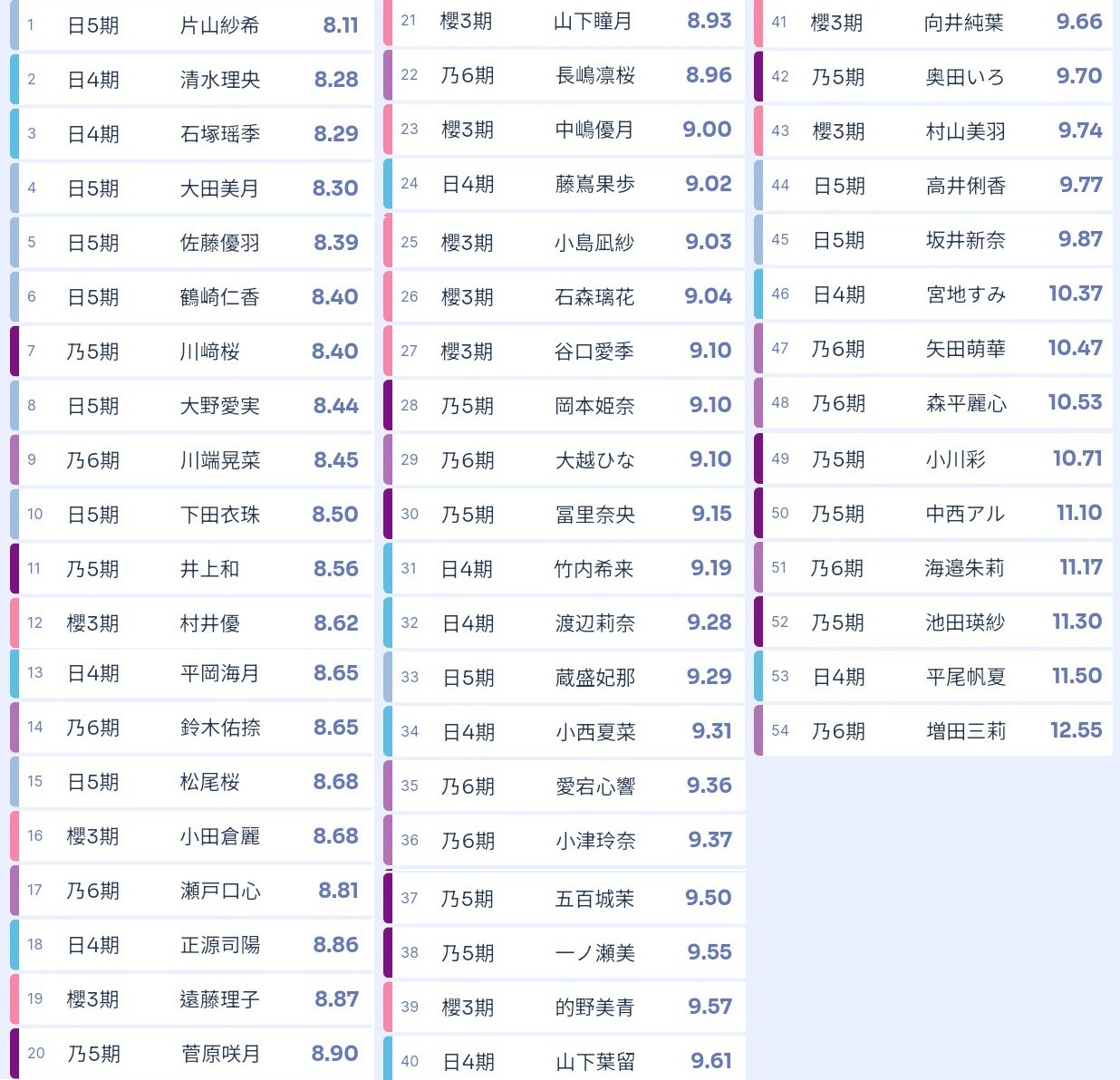Image resolution: width=1120 pixels, height=1080 pixels.
Task: Select the name 冨里奈央
Action: (x=594, y=515)
